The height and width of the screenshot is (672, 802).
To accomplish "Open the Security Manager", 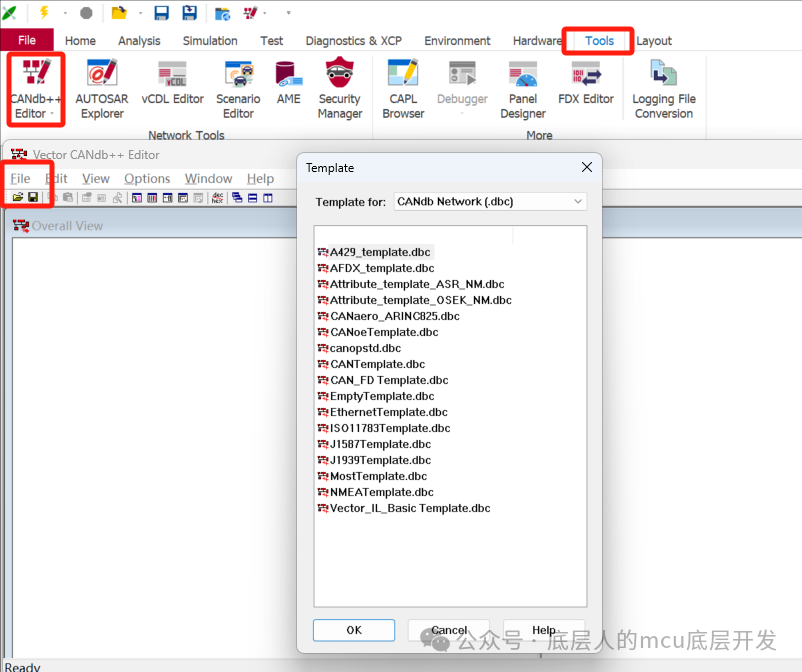I will coord(340,88).
